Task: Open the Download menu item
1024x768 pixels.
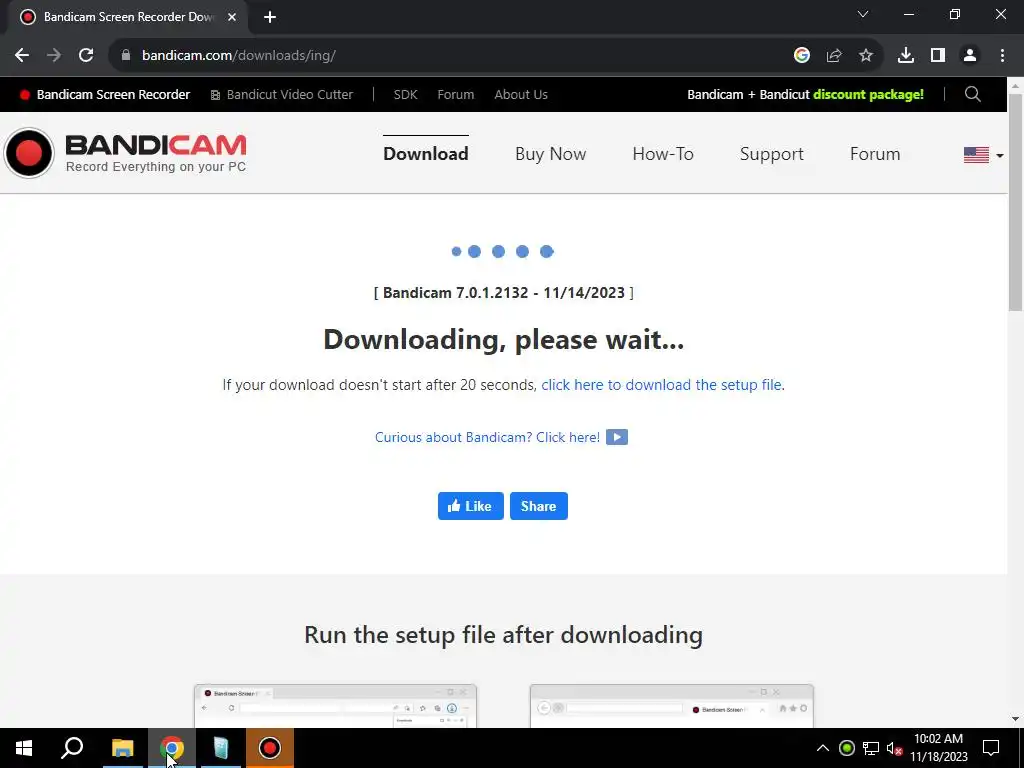Action: (x=426, y=153)
